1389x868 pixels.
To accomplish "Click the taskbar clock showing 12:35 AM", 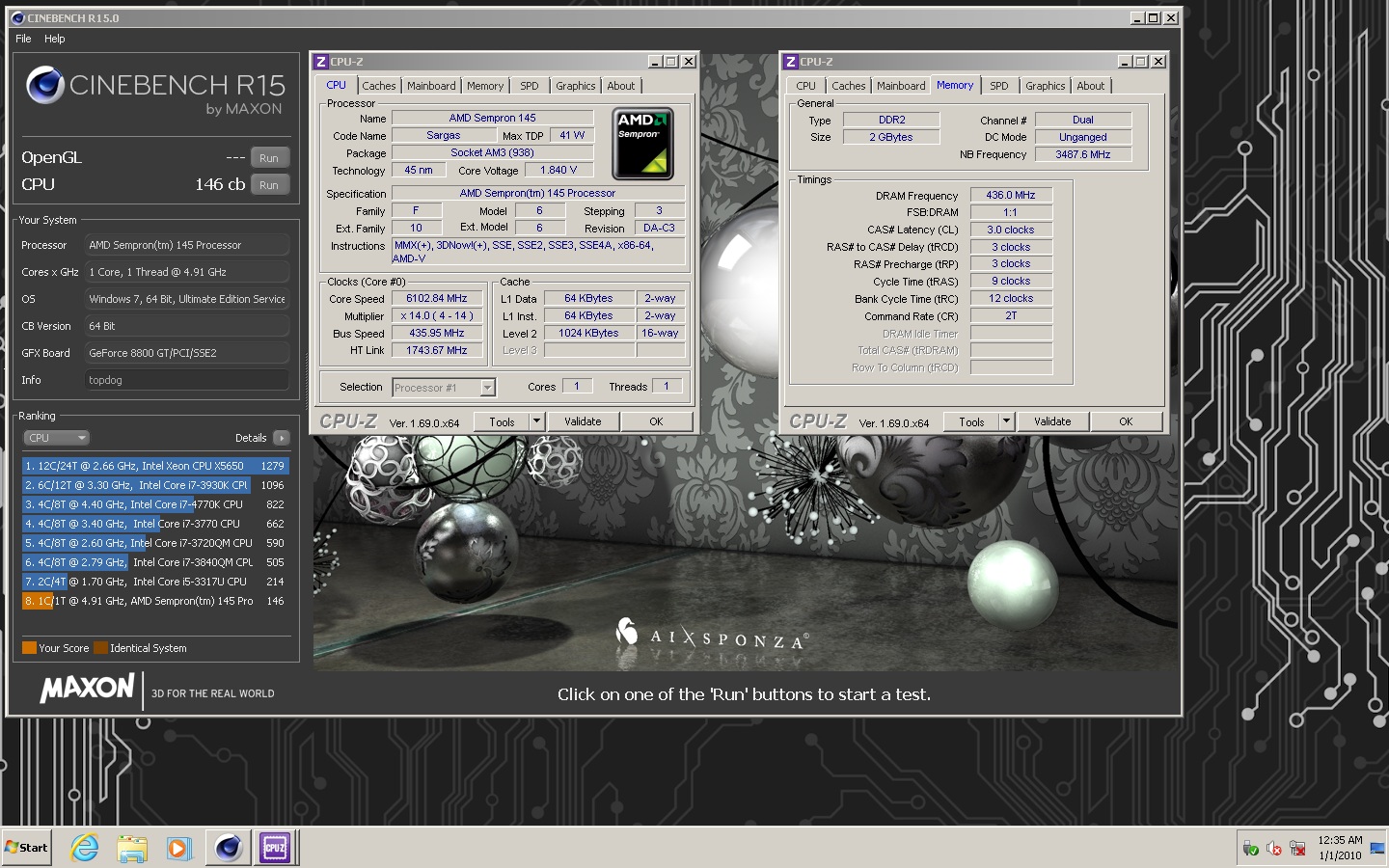I will coord(1340,840).
